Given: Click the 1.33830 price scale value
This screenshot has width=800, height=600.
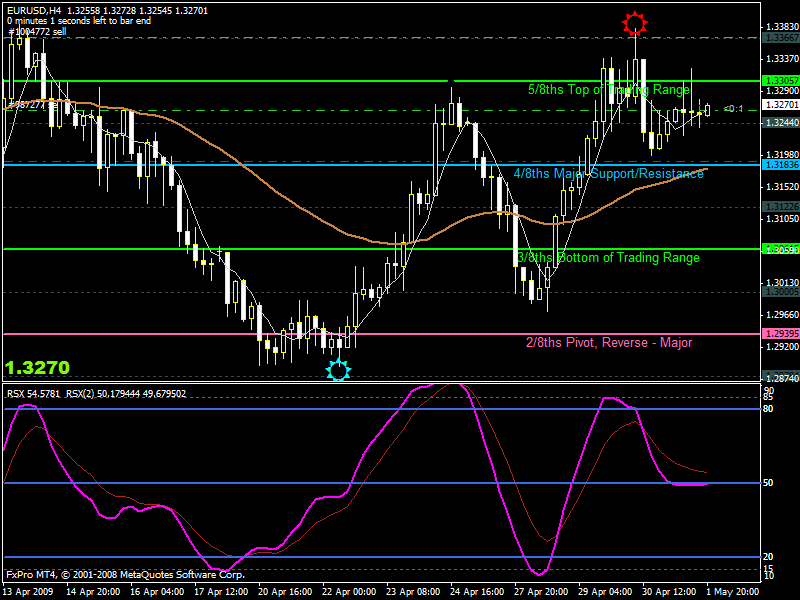Looking at the screenshot, I should [x=782, y=27].
